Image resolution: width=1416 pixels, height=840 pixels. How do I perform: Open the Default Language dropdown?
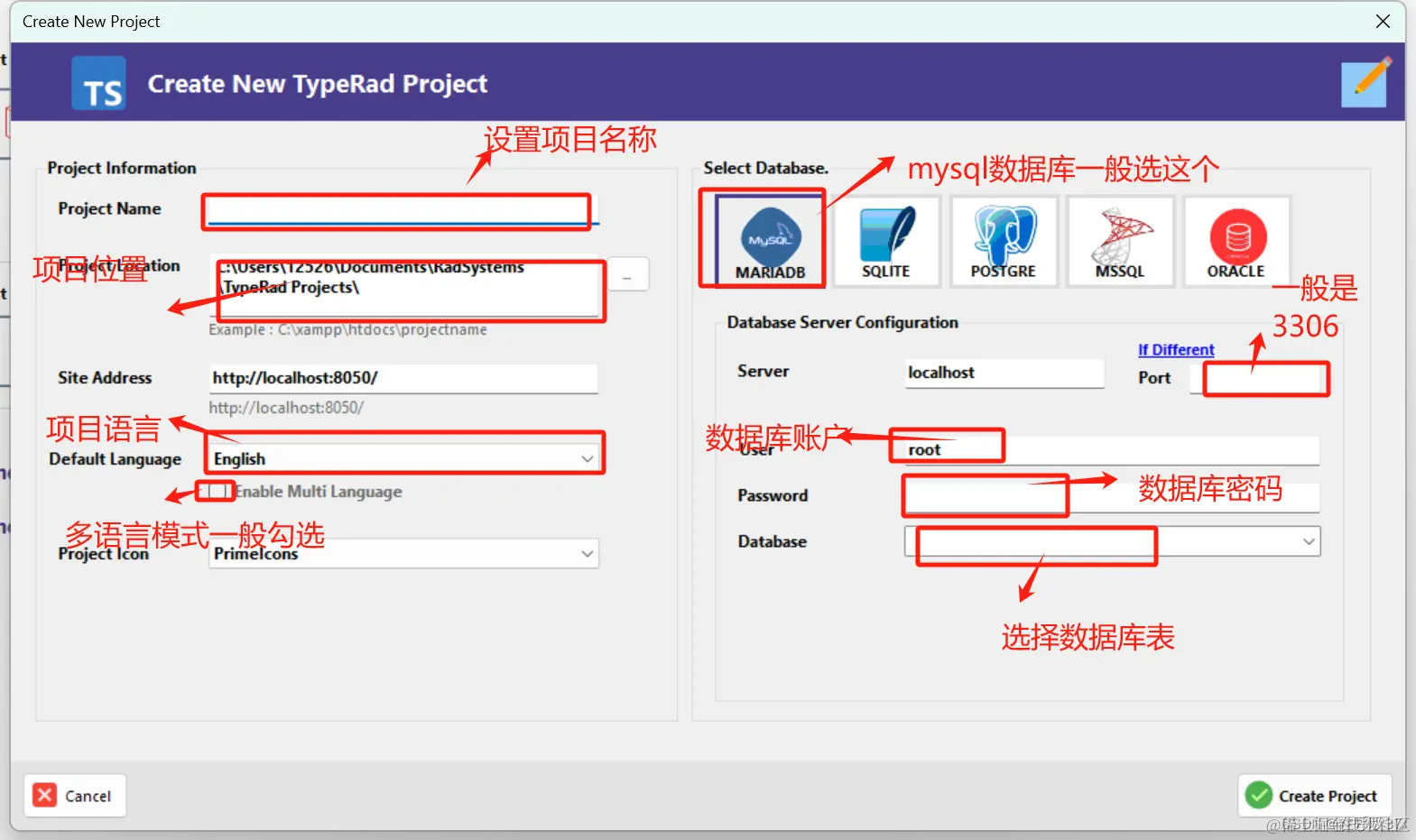403,458
